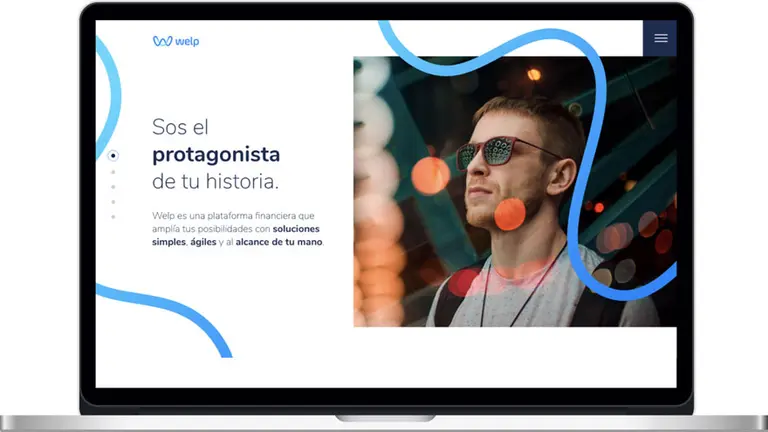The height and width of the screenshot is (432, 768).
Task: Select the active first slide indicator dot
Action: [x=113, y=155]
